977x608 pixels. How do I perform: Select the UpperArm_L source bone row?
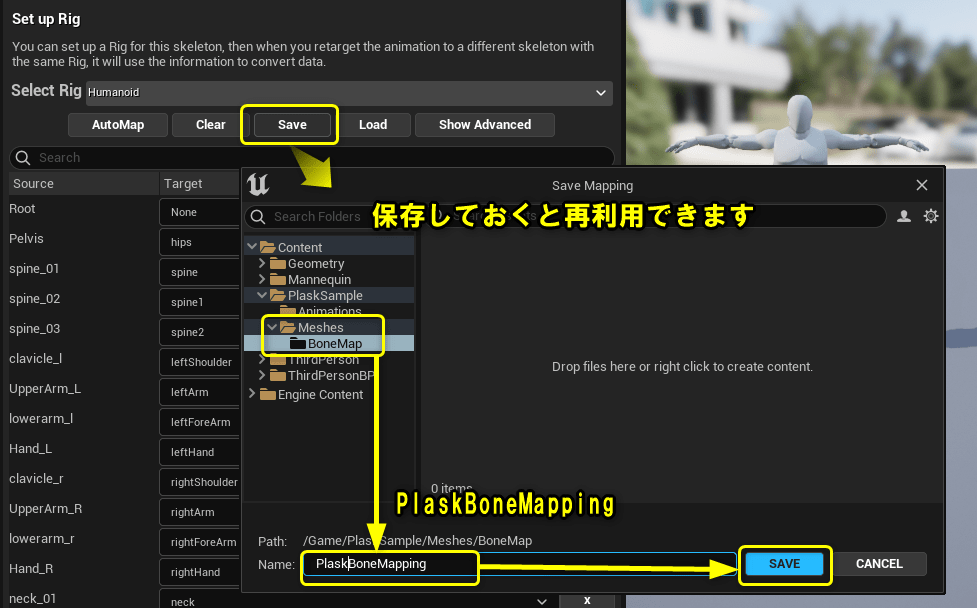45,389
